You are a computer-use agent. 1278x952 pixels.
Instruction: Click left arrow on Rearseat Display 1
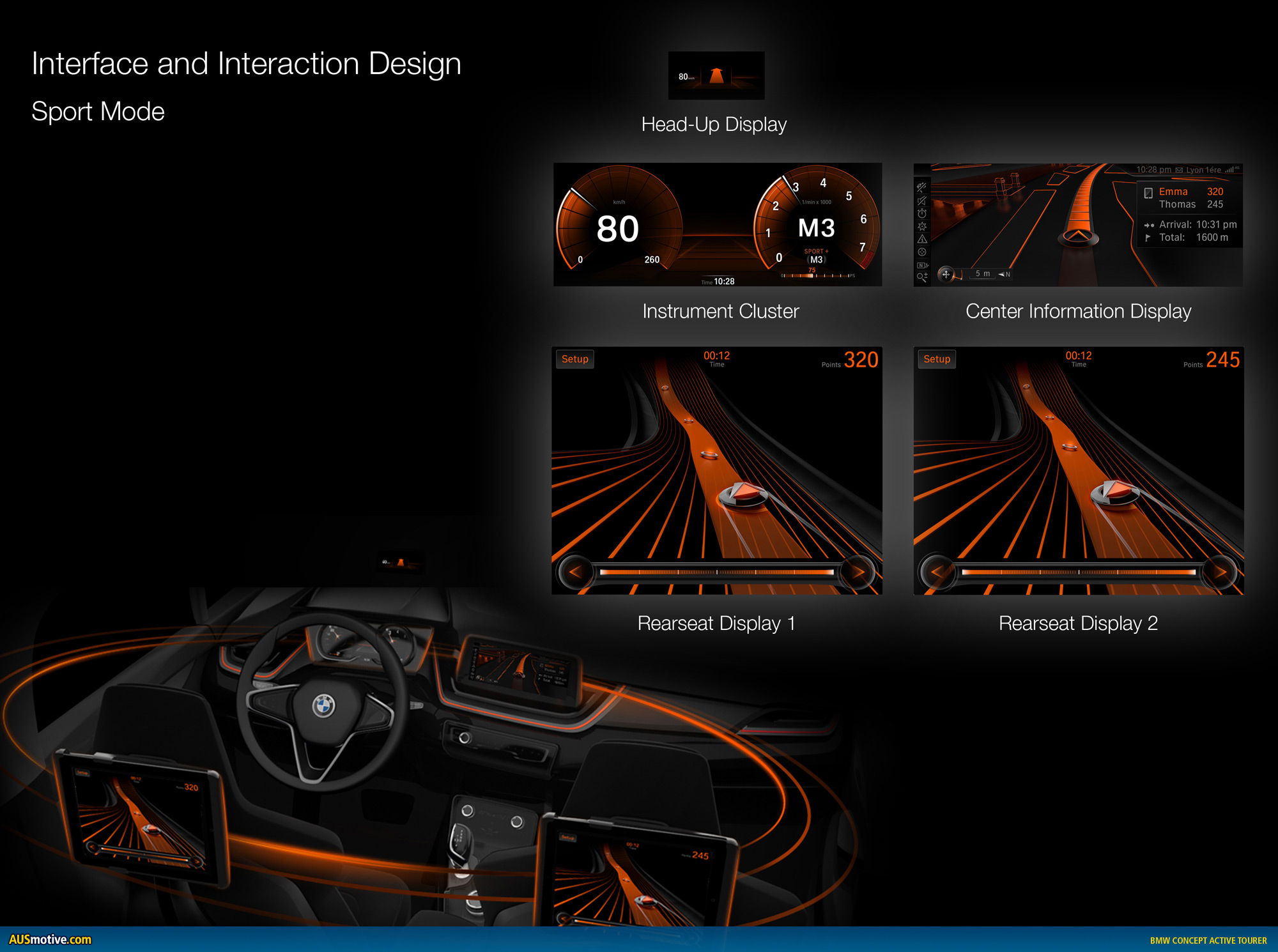pos(575,572)
